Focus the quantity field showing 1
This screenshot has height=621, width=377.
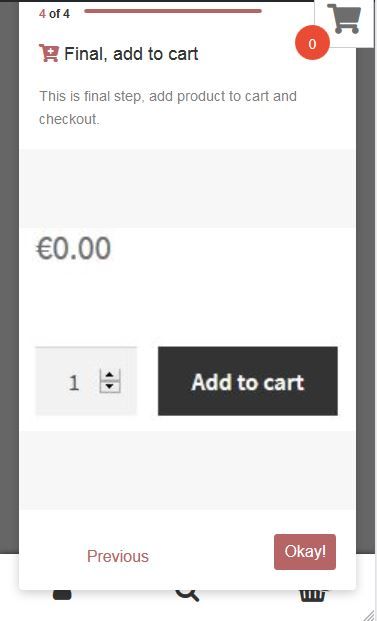[x=86, y=381]
